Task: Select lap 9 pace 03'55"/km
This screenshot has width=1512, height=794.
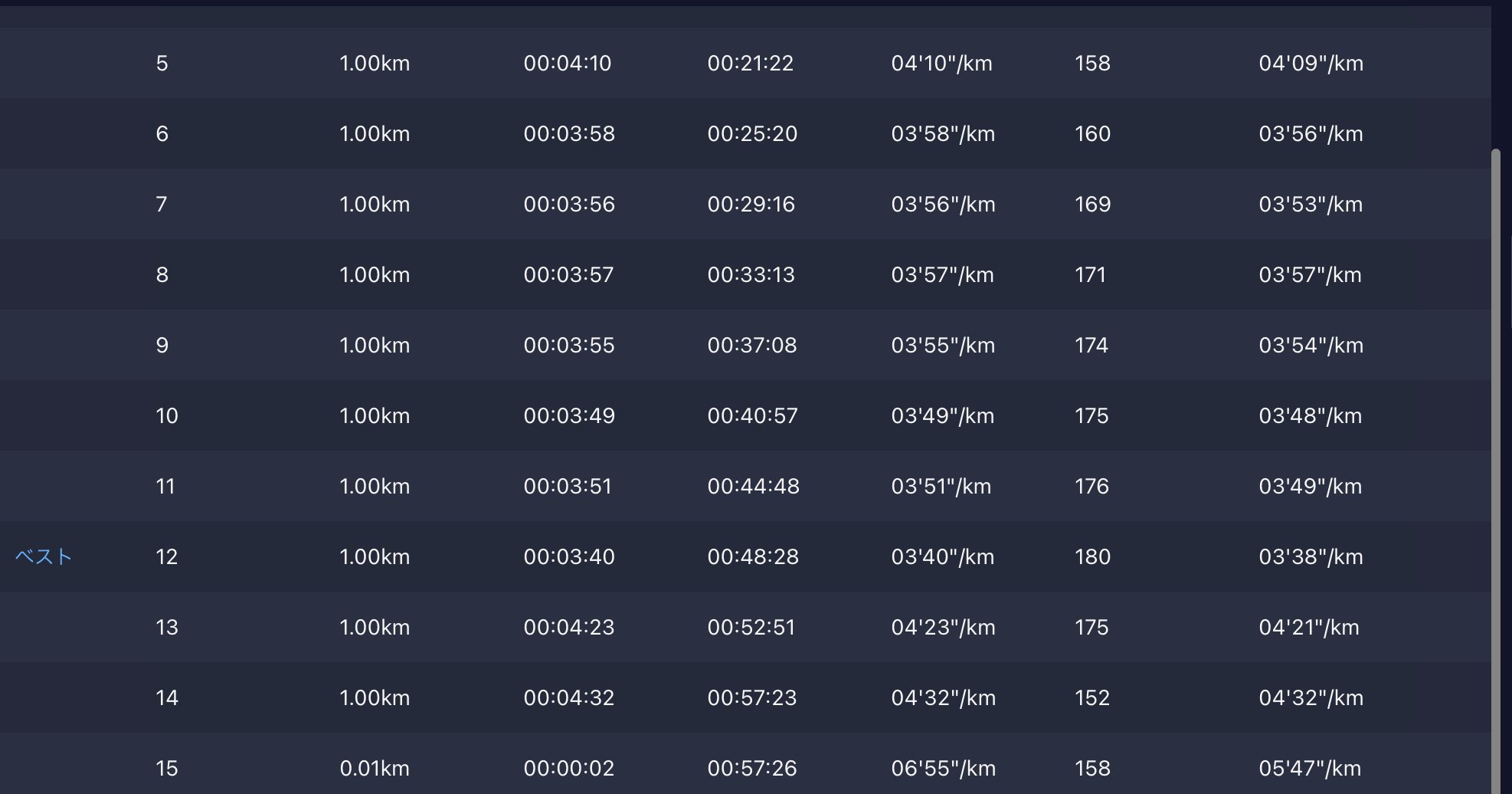Action: (x=943, y=345)
